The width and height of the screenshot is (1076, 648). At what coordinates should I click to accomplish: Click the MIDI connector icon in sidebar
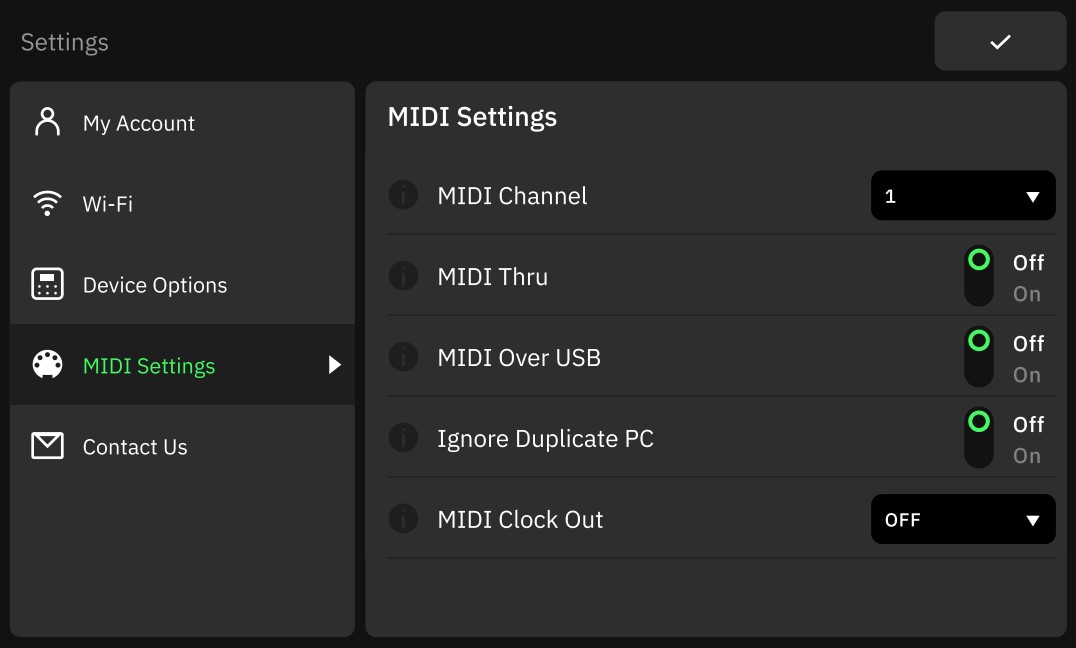[x=47, y=364]
